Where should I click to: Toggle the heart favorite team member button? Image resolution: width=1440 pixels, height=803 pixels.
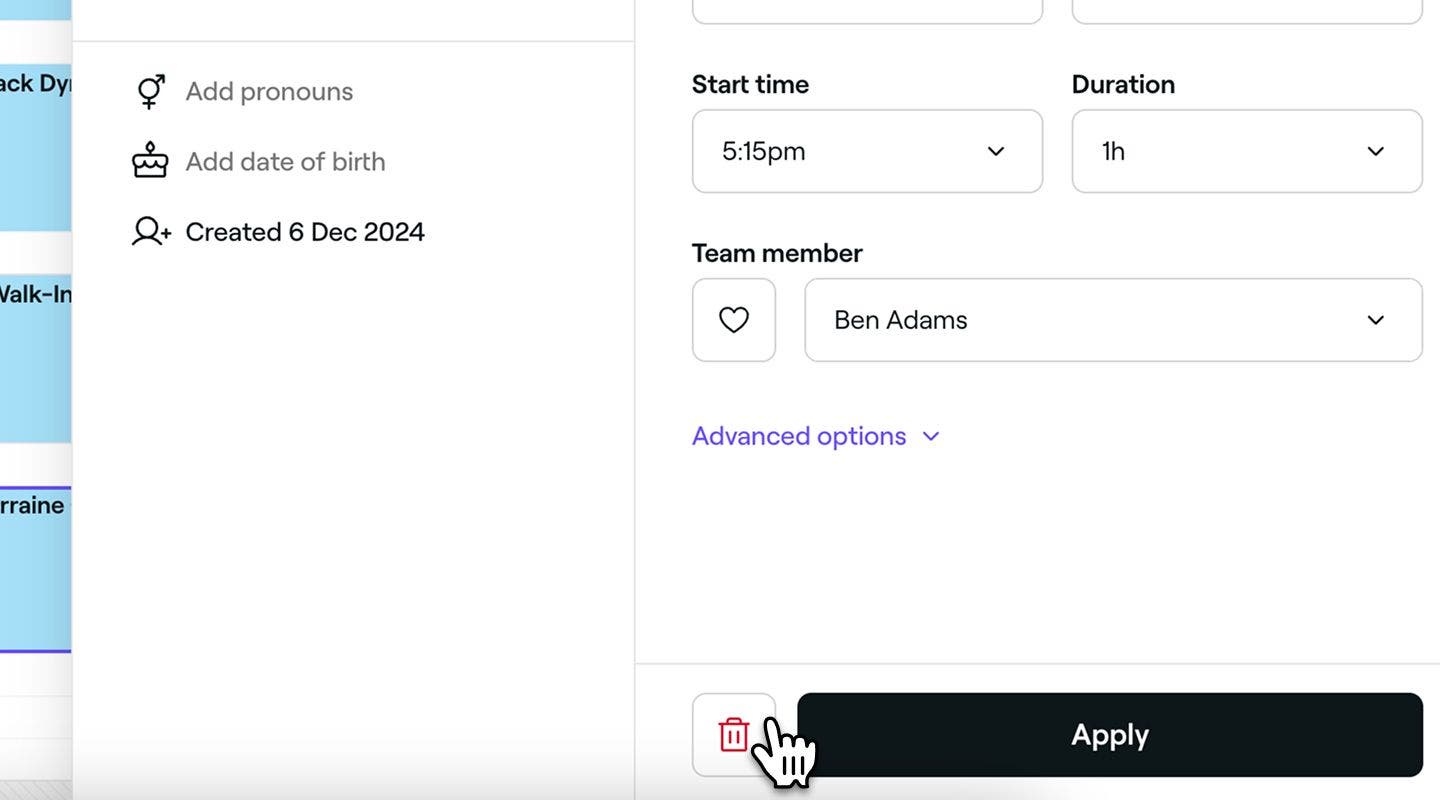click(734, 320)
